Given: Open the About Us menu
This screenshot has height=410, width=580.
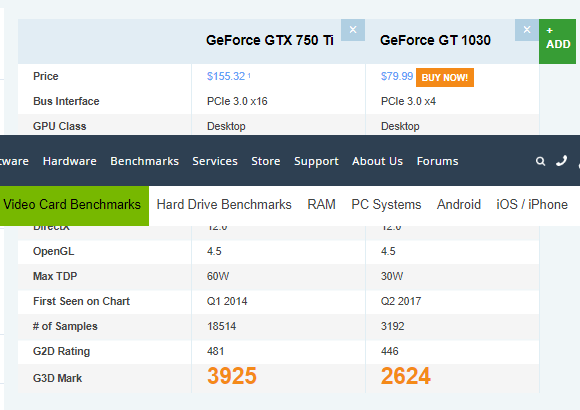Looking at the screenshot, I should click(x=377, y=161).
